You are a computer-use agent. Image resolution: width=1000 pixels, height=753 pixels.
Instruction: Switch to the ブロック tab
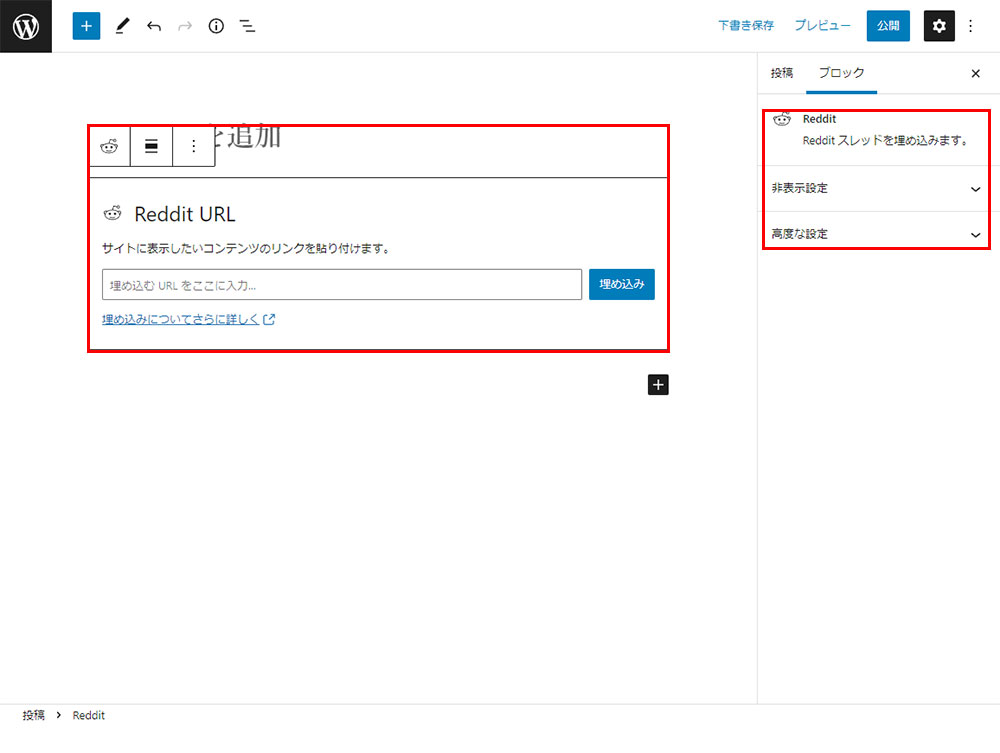(841, 73)
